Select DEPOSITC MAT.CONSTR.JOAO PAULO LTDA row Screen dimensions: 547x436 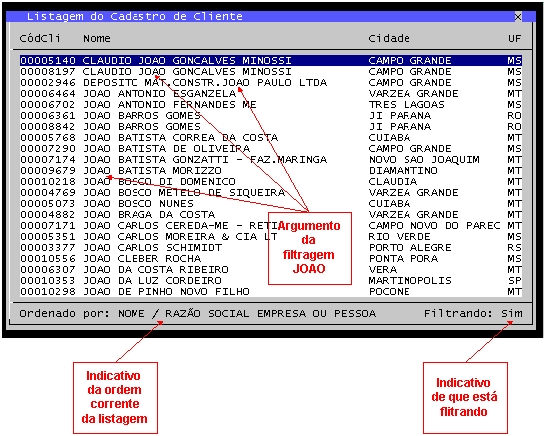coord(271,83)
